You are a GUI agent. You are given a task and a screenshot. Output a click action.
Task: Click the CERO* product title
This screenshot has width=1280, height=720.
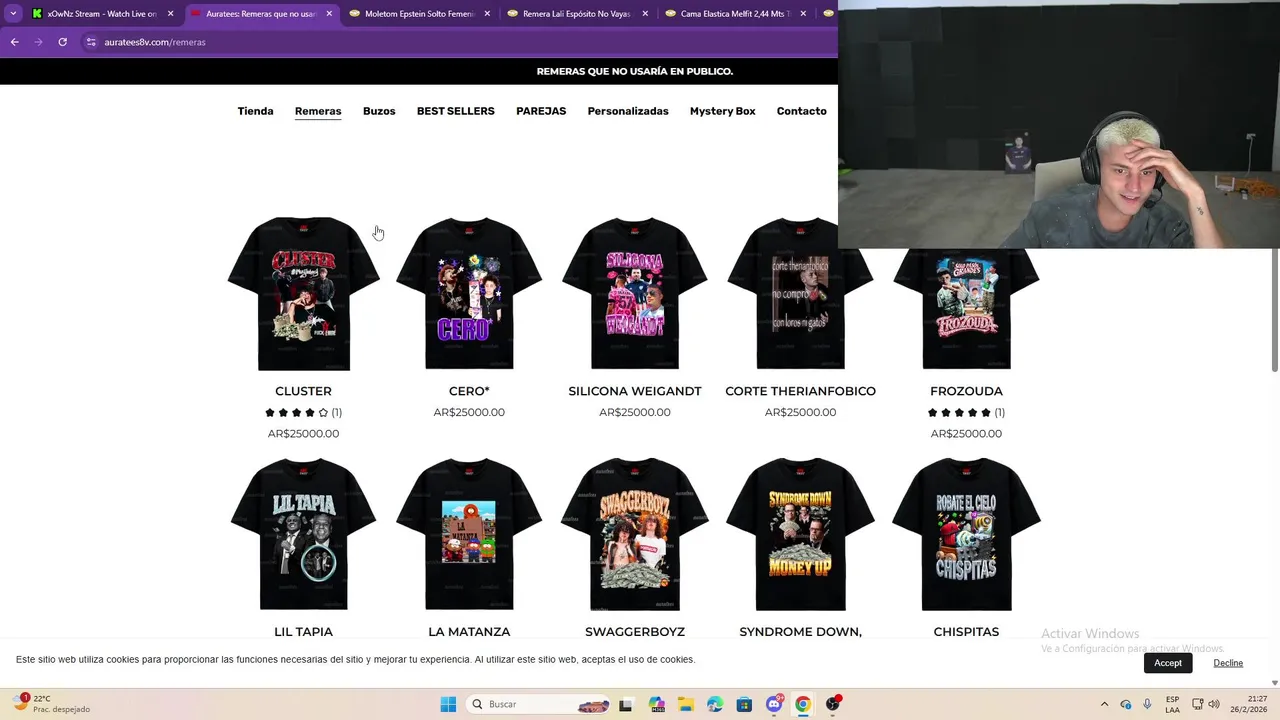(469, 391)
